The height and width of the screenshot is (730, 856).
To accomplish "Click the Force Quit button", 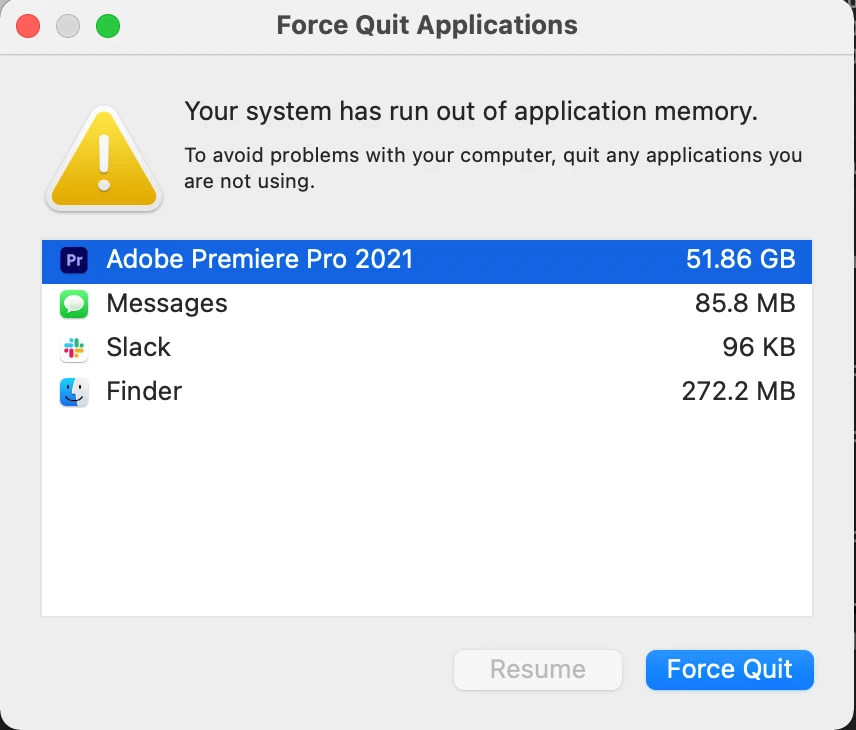I will [729, 669].
